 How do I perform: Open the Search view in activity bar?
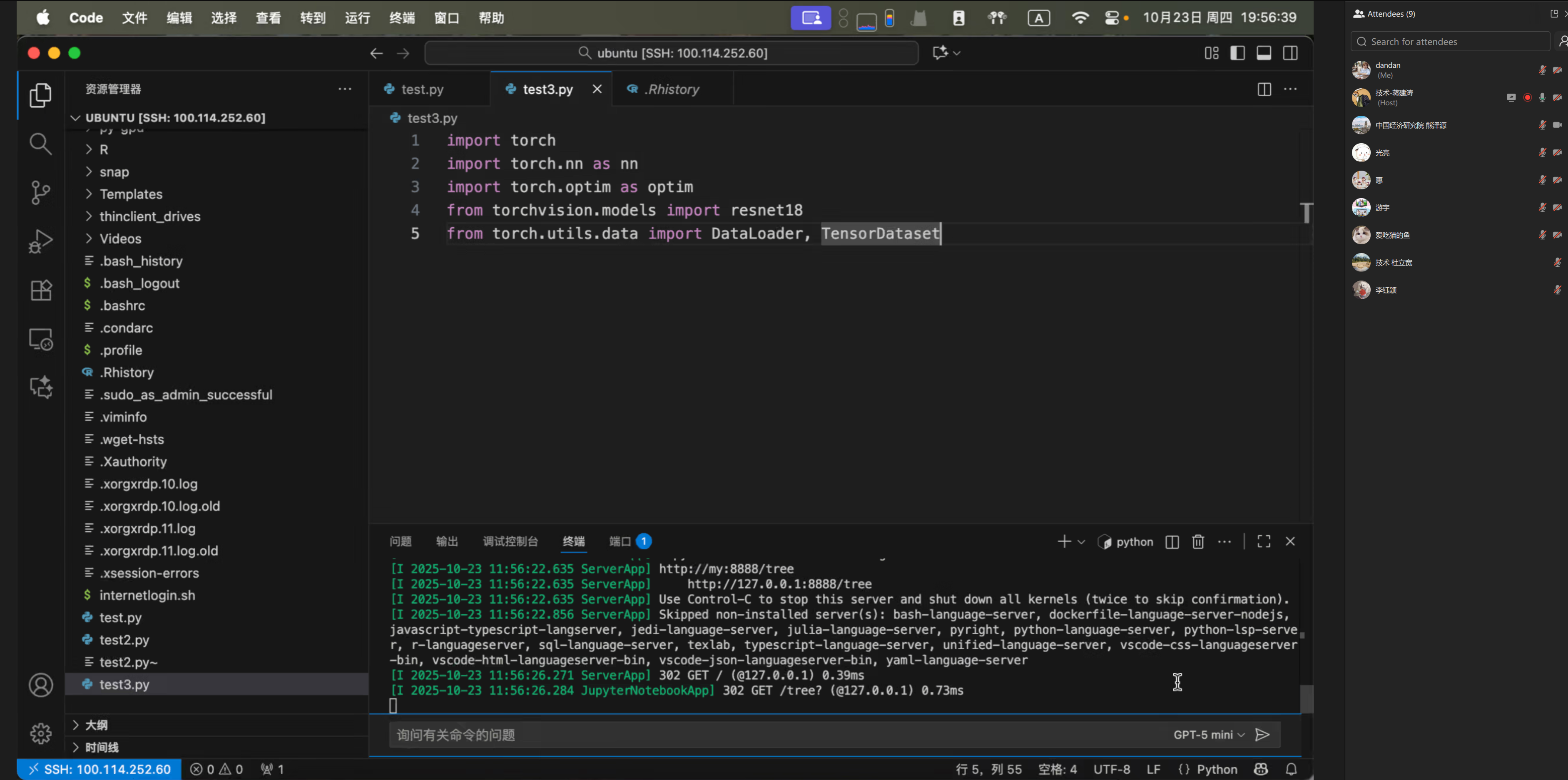coord(40,144)
